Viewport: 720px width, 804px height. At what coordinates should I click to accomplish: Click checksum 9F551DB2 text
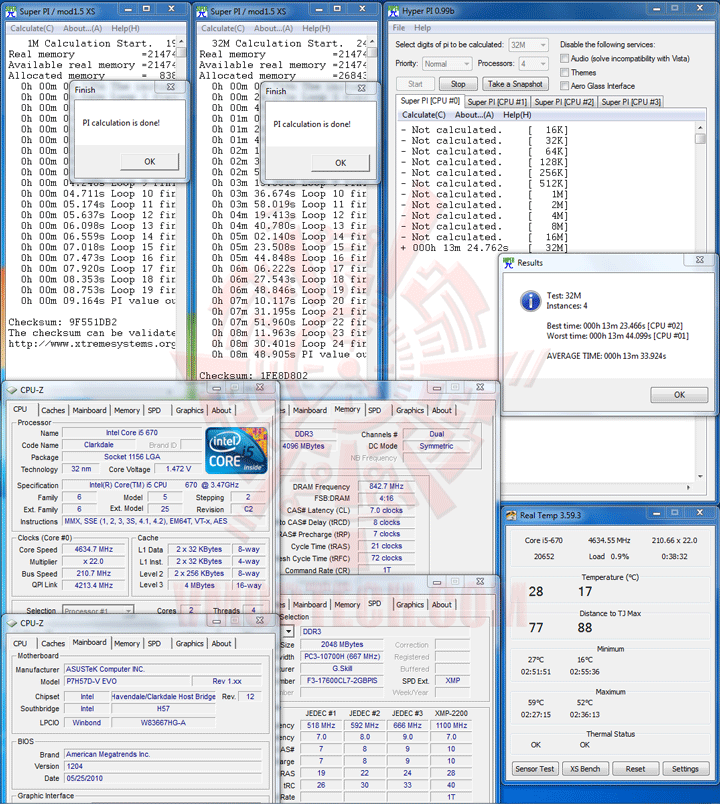point(63,322)
